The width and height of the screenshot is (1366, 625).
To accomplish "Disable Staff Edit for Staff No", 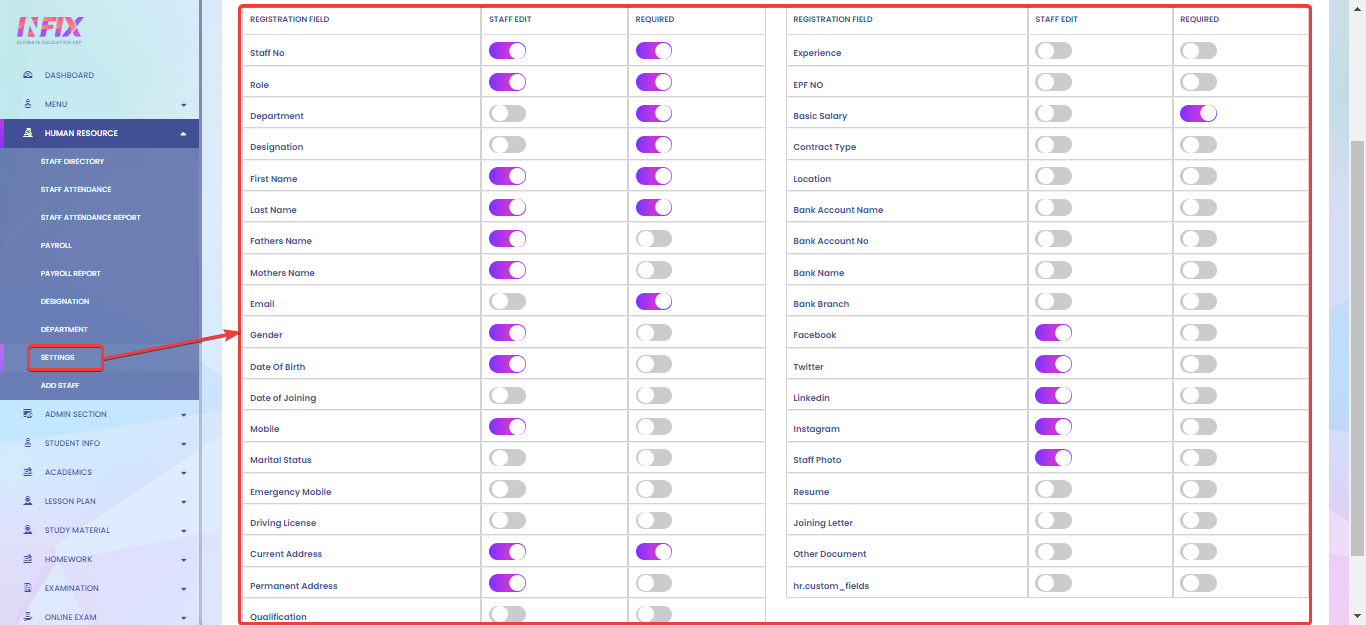I will pos(507,51).
